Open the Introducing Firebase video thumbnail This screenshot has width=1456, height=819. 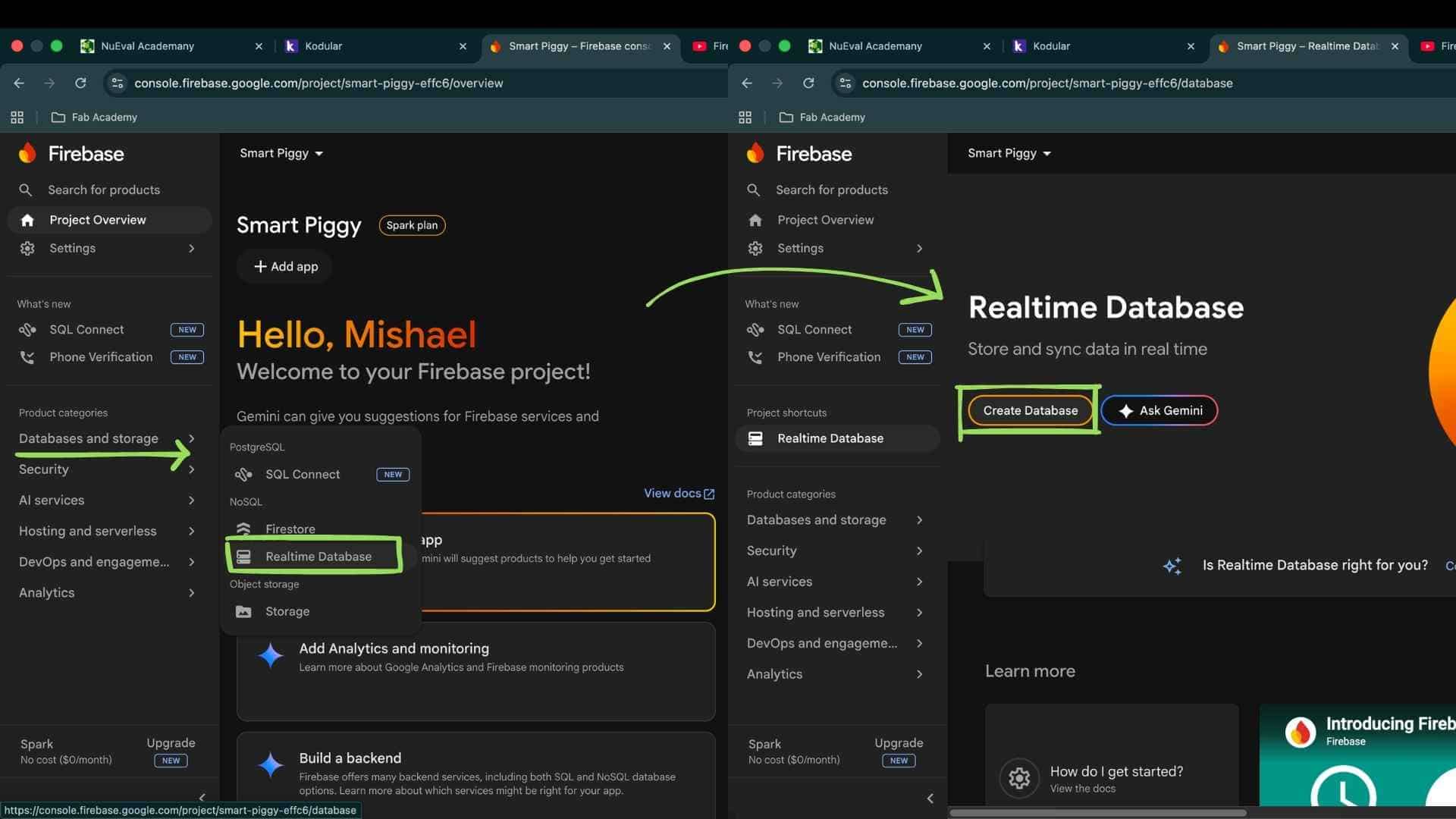pos(1357,755)
